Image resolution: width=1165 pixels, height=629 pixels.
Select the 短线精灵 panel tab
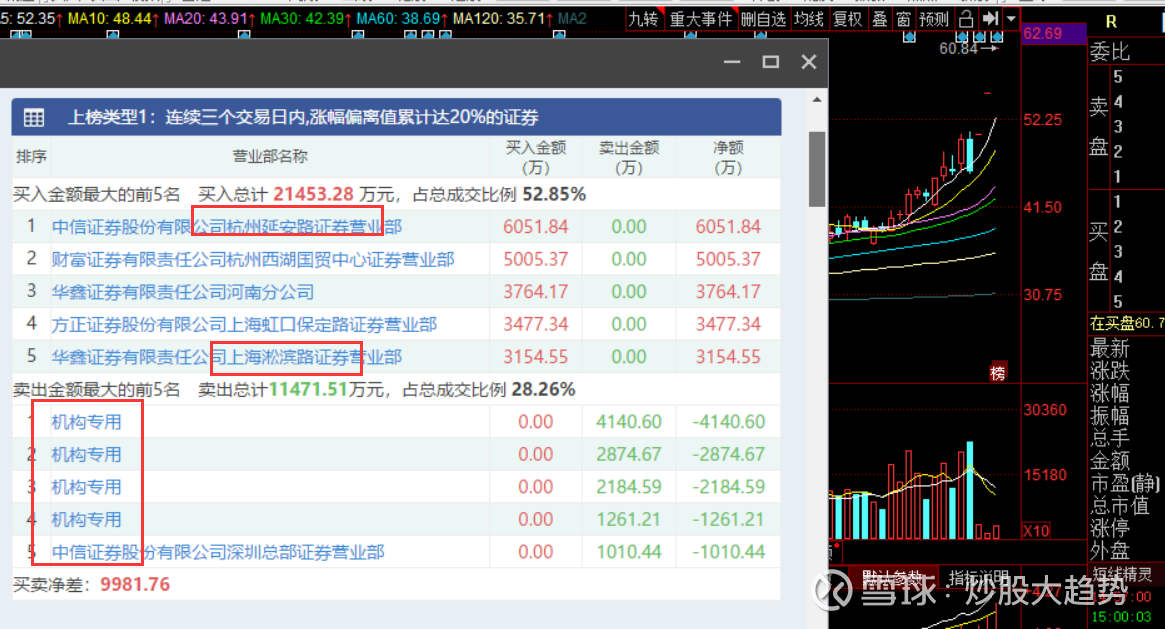pos(1122,574)
